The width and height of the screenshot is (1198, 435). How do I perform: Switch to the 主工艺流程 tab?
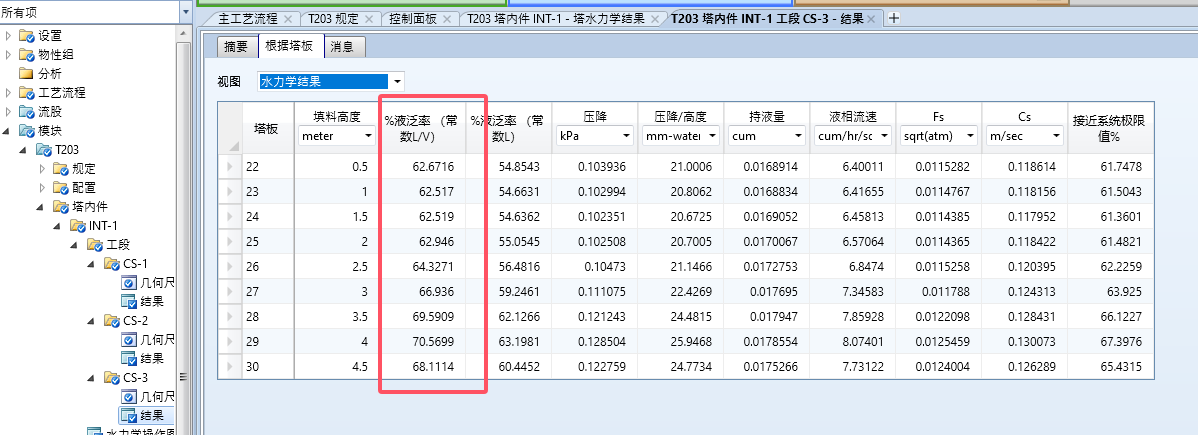click(x=248, y=19)
